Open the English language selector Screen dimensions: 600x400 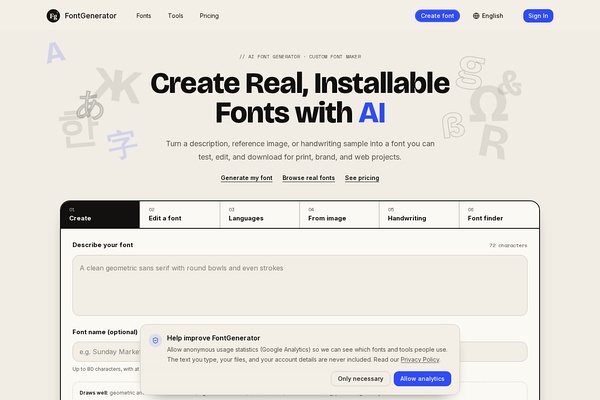pos(488,16)
